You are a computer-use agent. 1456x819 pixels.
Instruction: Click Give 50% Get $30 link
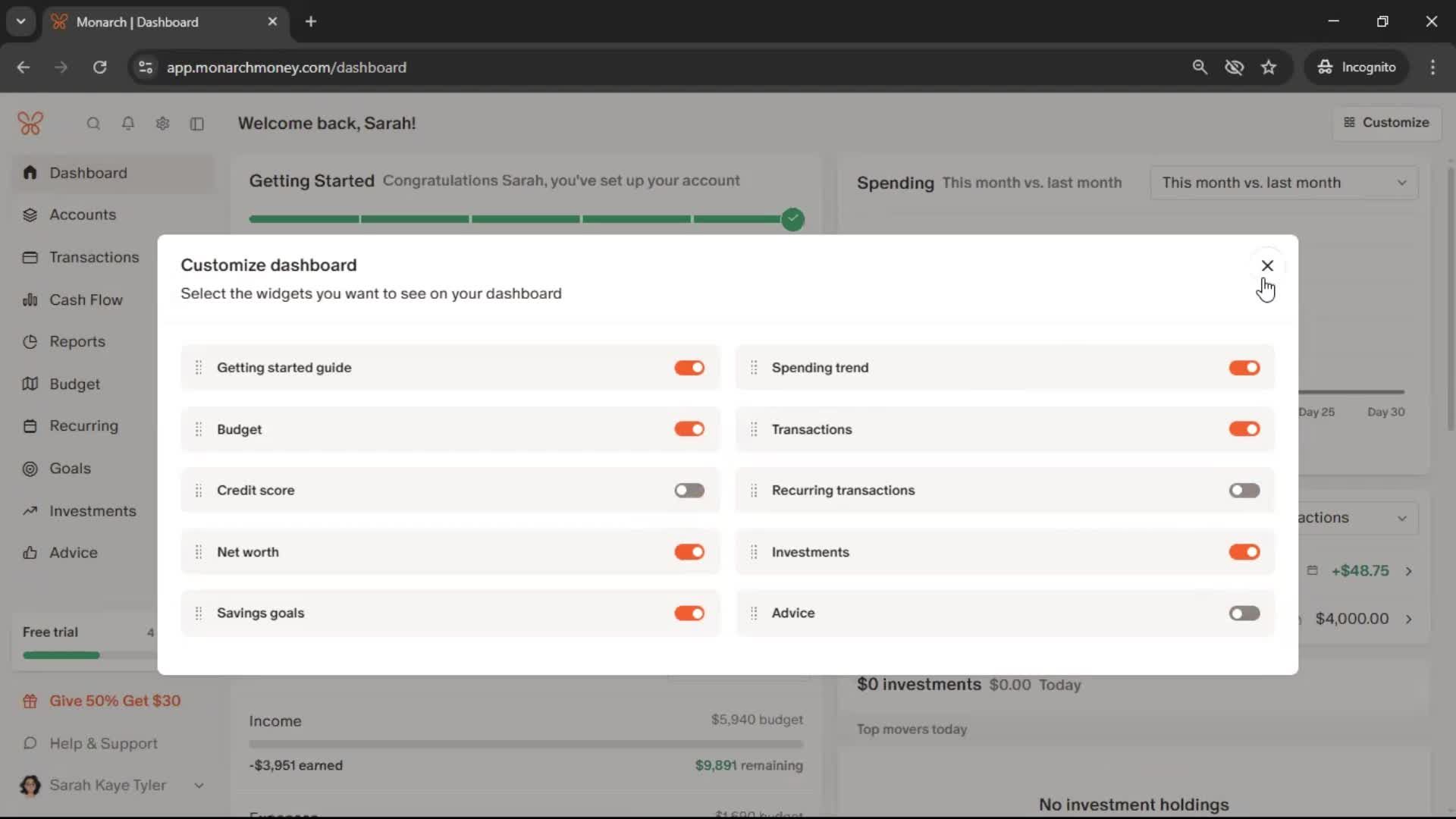tap(115, 701)
